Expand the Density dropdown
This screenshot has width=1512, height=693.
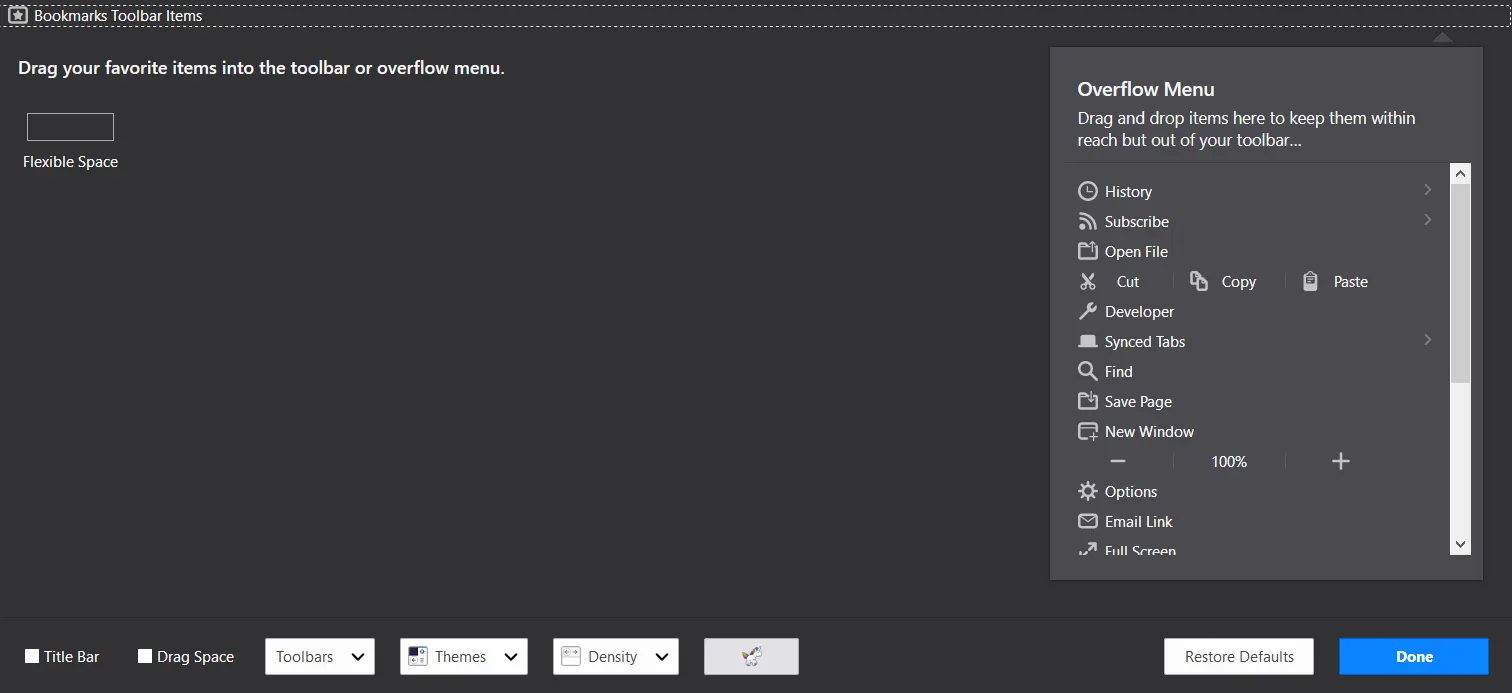point(615,657)
